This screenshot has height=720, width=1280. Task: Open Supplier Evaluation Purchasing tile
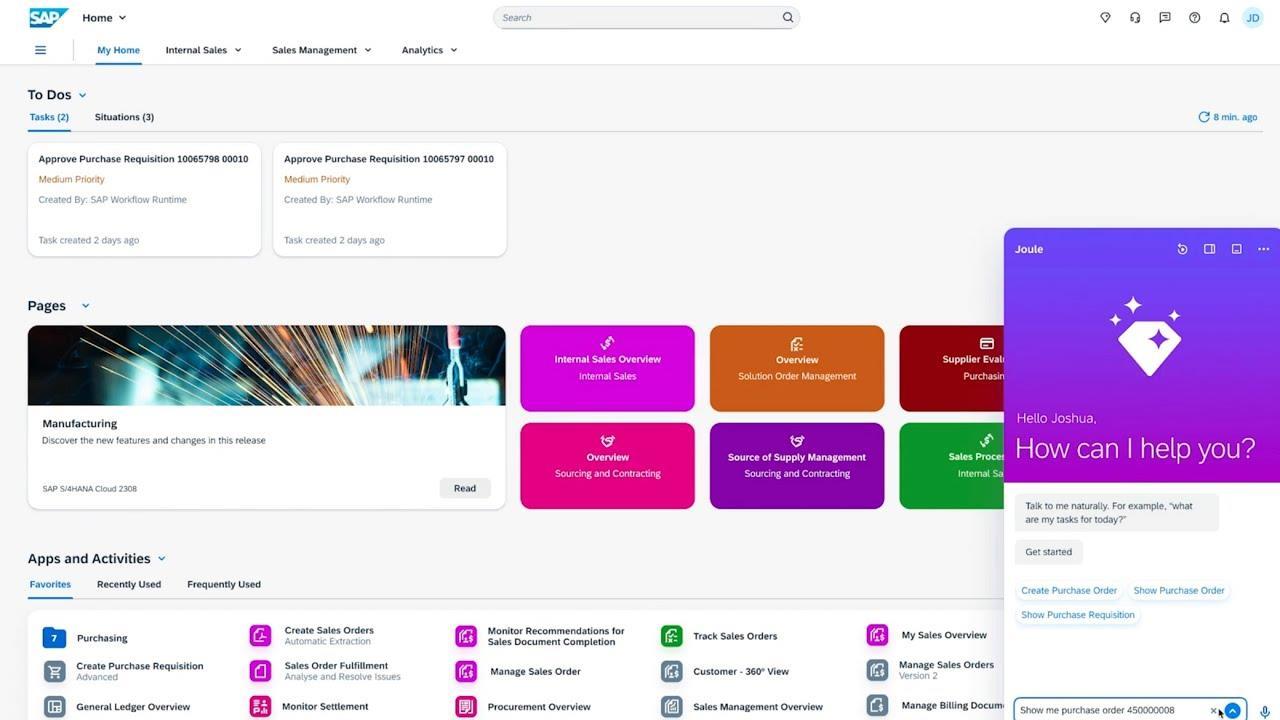point(952,368)
